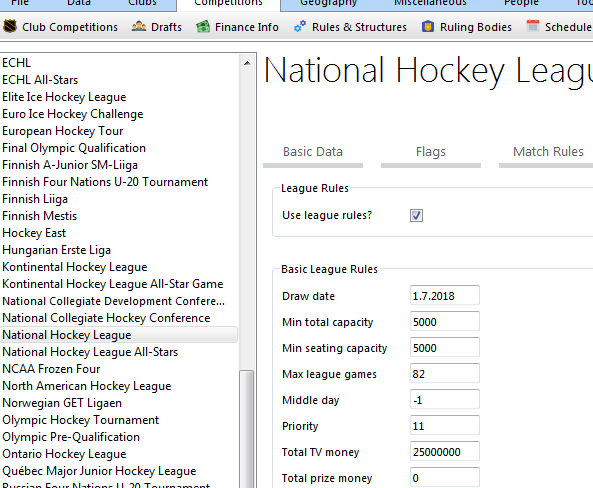Viewport: 593px width, 488px height.
Task: Open the Ruling Bodies section
Action: click(476, 27)
